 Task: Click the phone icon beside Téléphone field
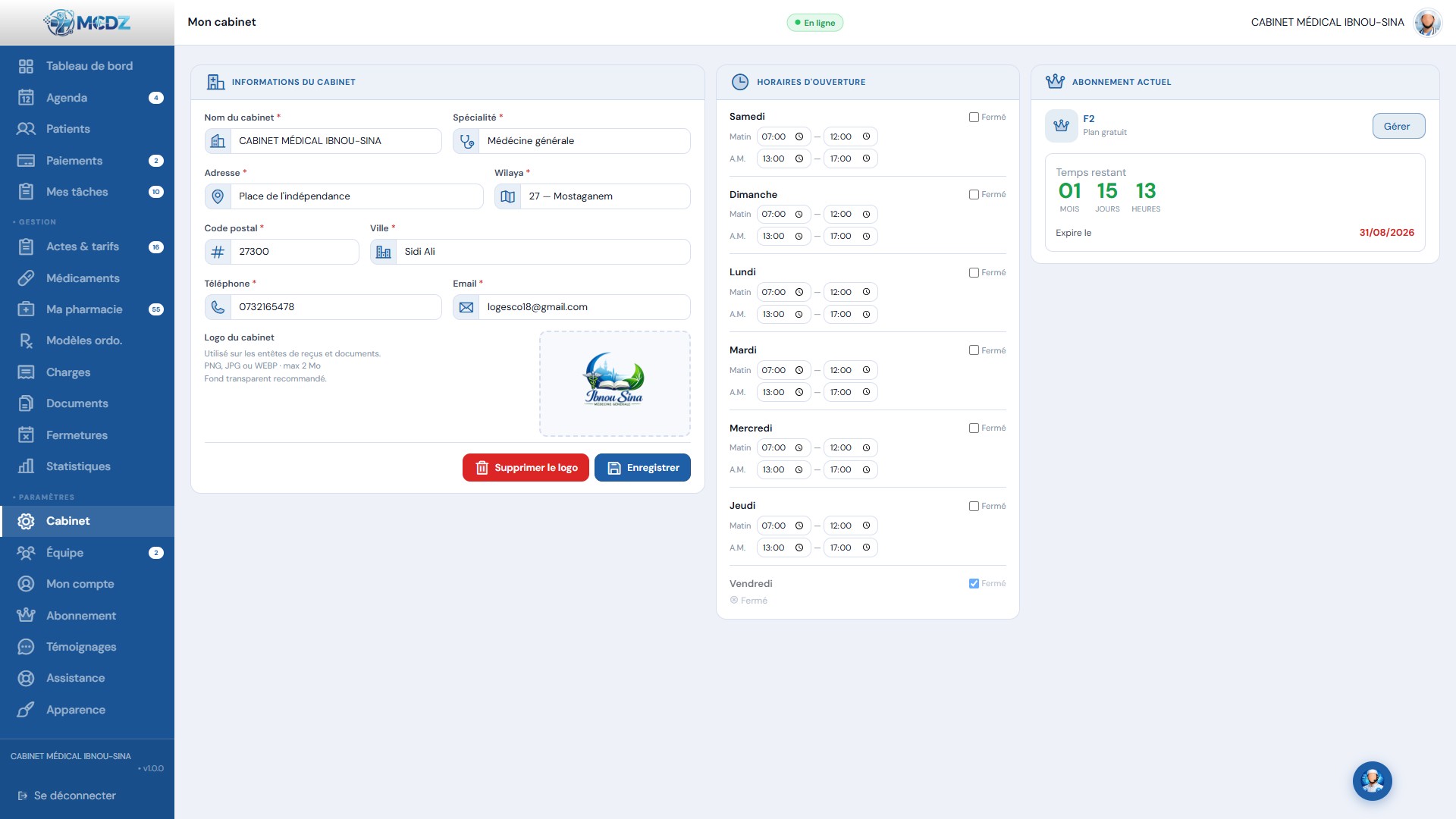click(x=218, y=307)
